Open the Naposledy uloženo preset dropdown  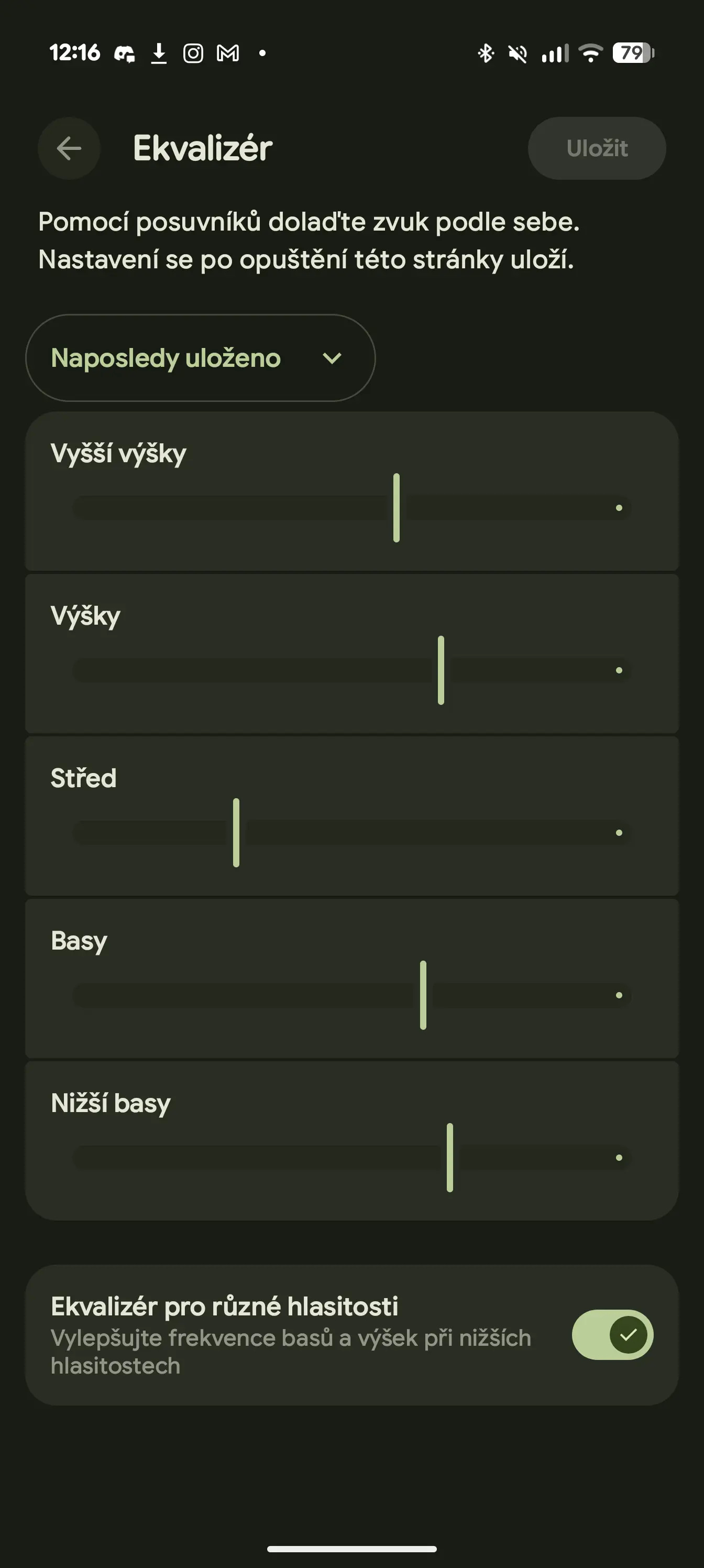coord(200,358)
